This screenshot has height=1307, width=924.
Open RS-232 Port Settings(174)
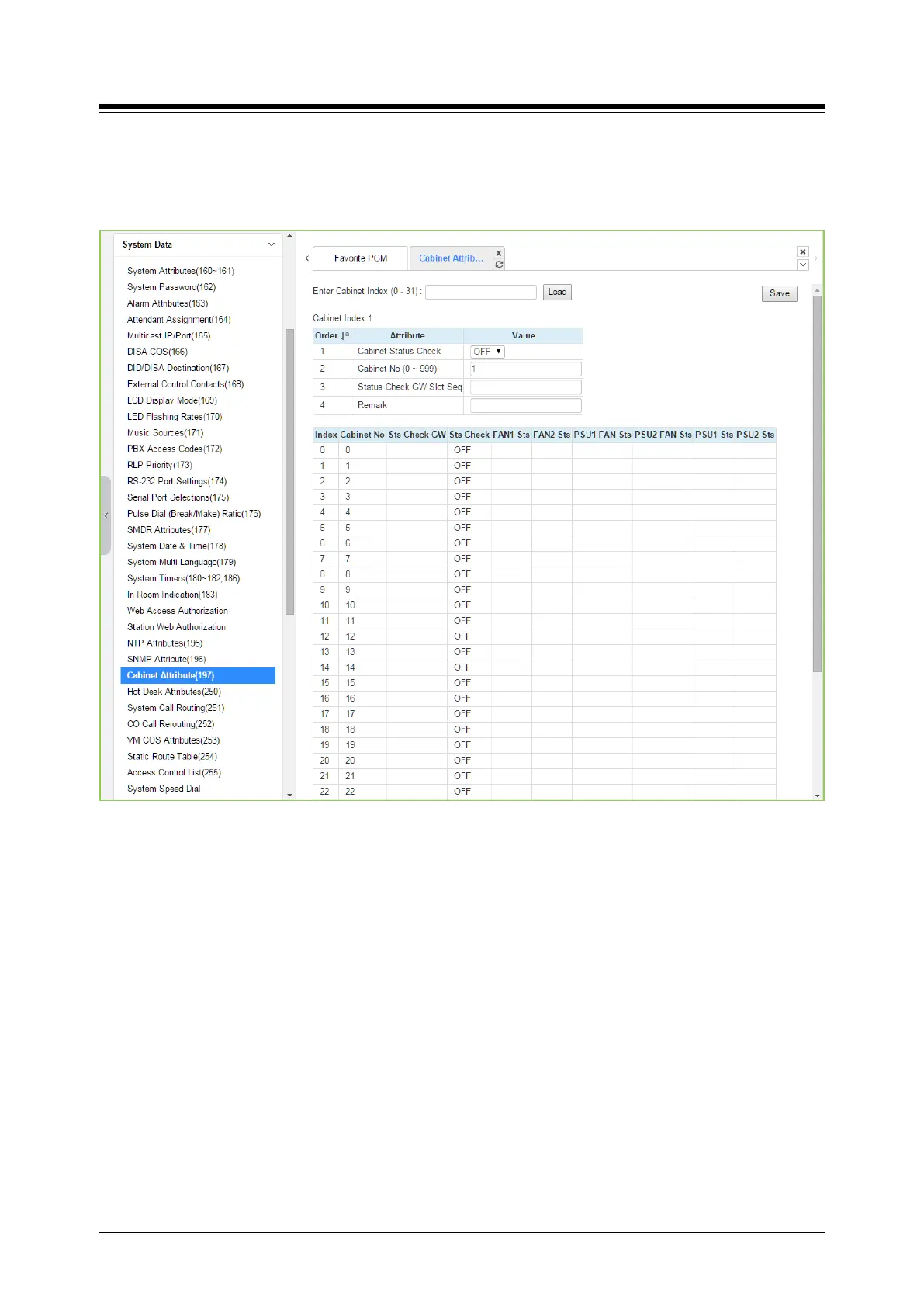click(177, 481)
